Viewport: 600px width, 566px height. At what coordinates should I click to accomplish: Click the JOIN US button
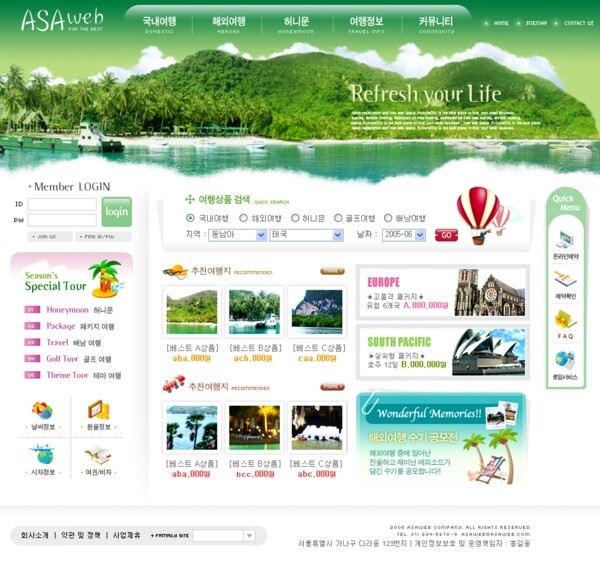(49, 237)
